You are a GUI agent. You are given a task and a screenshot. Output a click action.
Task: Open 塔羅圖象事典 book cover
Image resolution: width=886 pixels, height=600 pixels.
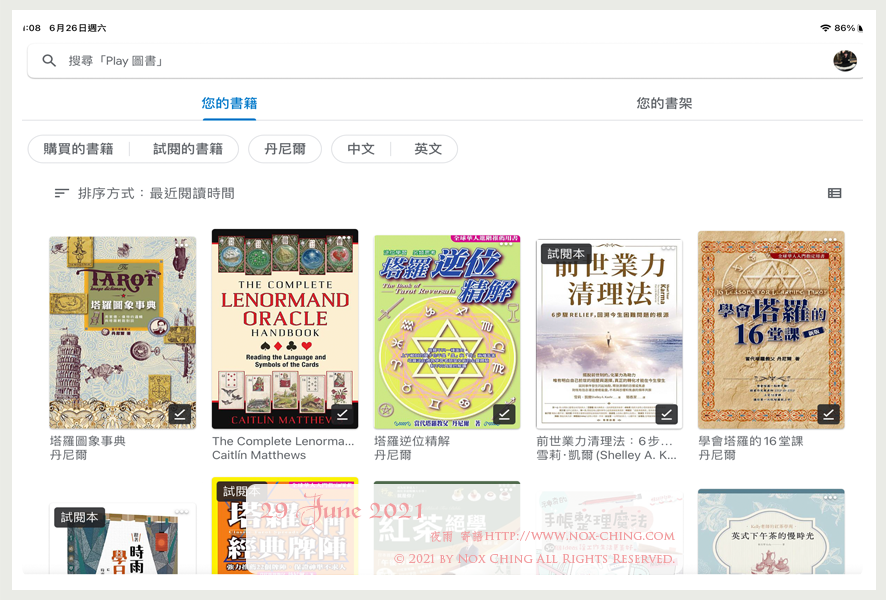point(123,333)
